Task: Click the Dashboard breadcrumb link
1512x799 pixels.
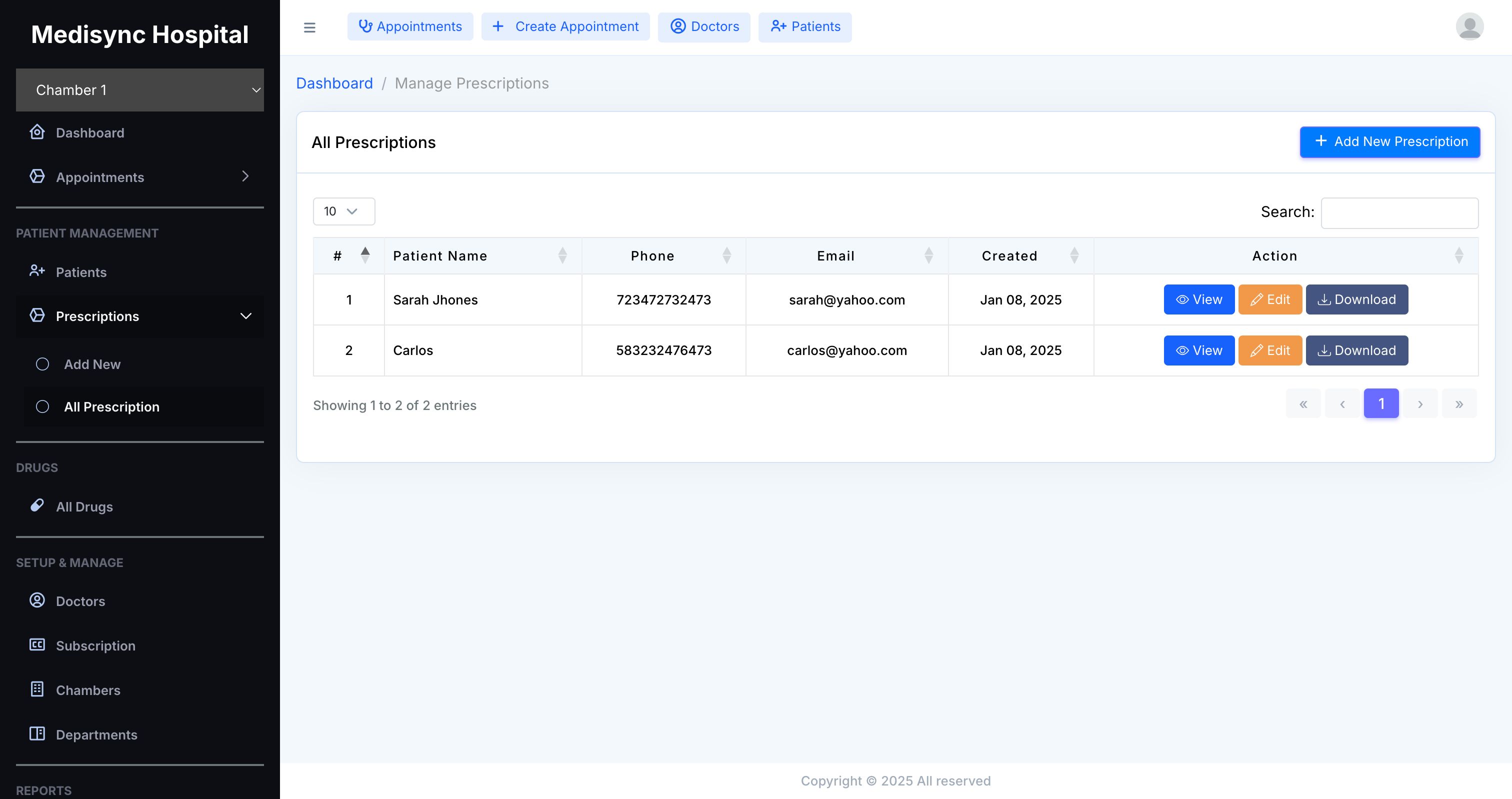Action: point(334,83)
